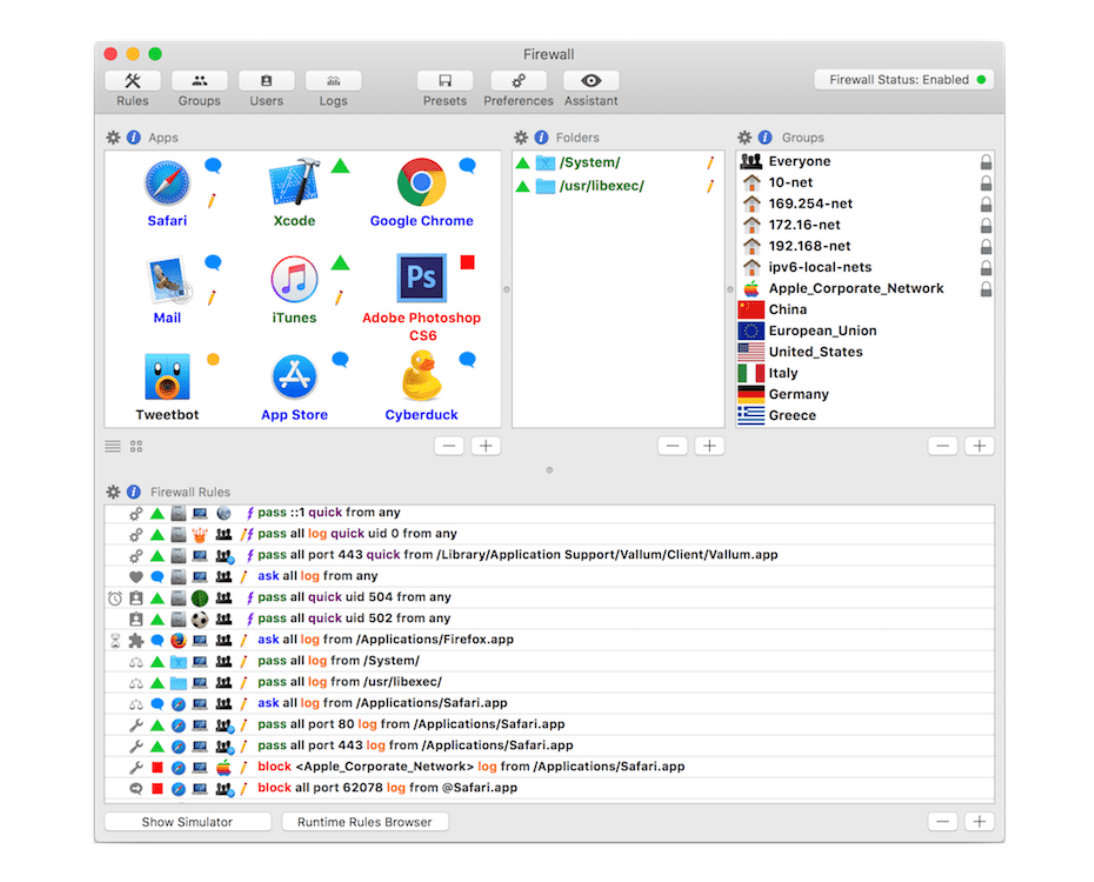Select the 'pass all log from /System/' rule
Screen dimensions: 1094x882
point(550,661)
